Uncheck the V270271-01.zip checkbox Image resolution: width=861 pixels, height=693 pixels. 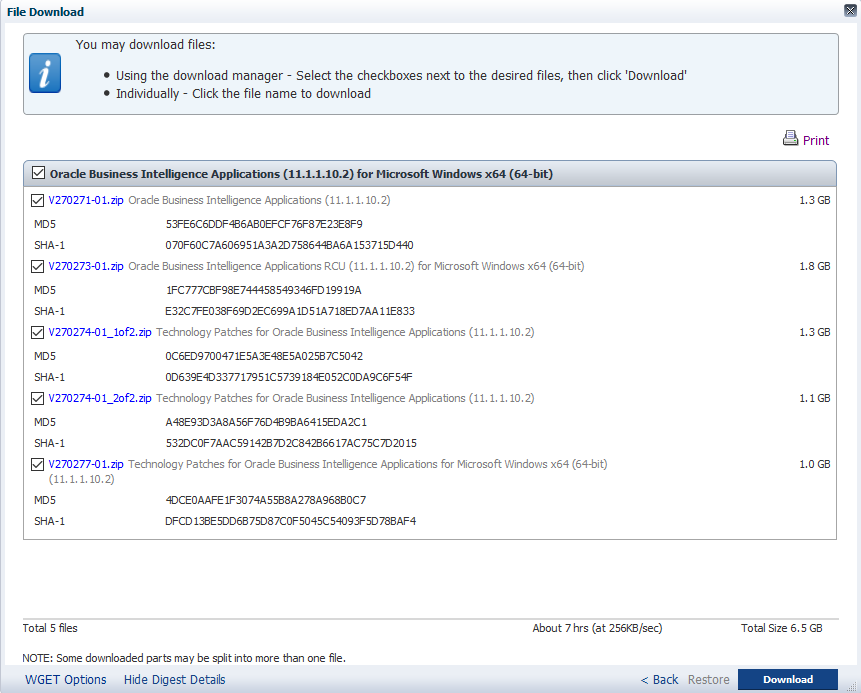point(37,200)
